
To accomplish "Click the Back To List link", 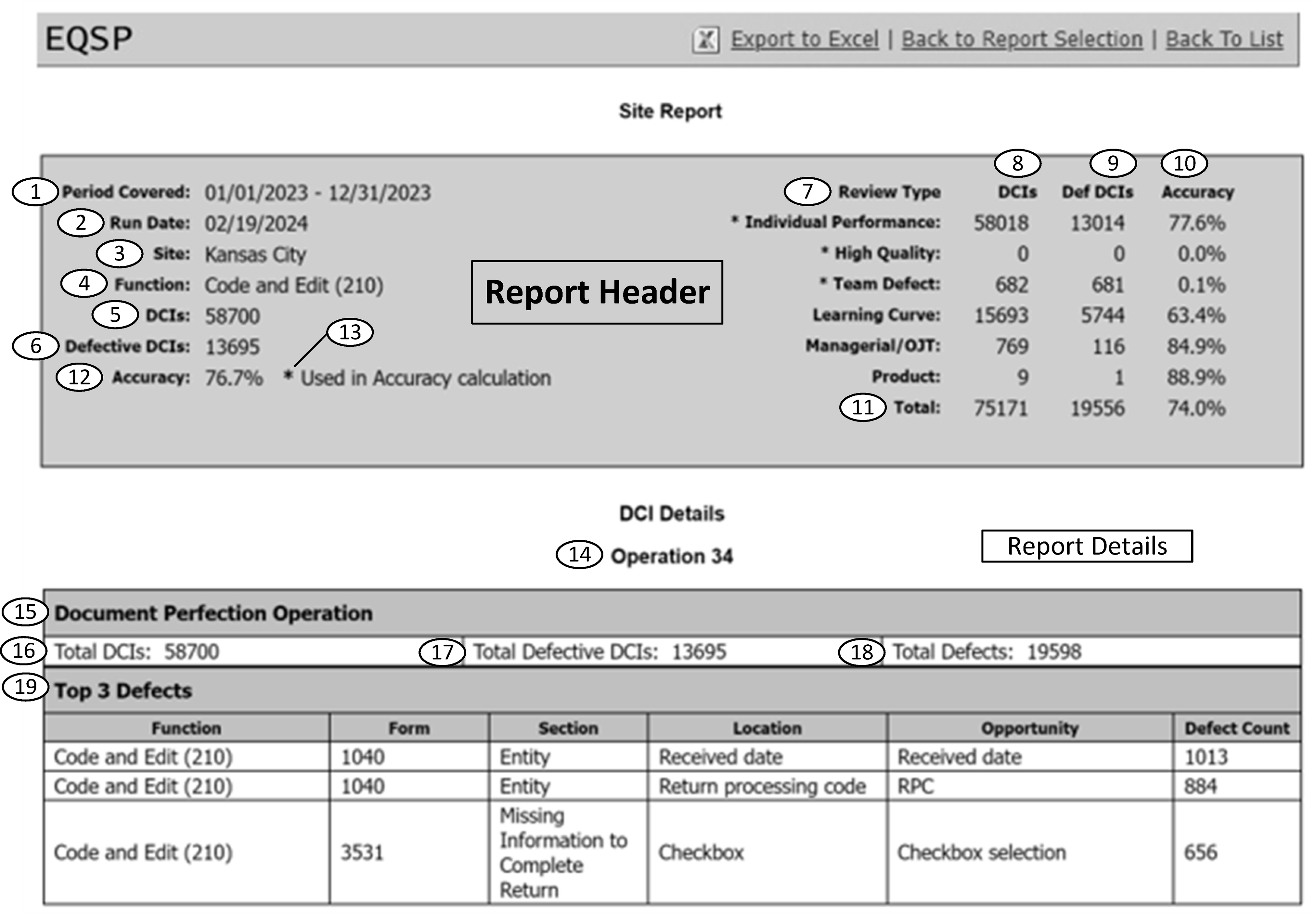I will click(1224, 40).
